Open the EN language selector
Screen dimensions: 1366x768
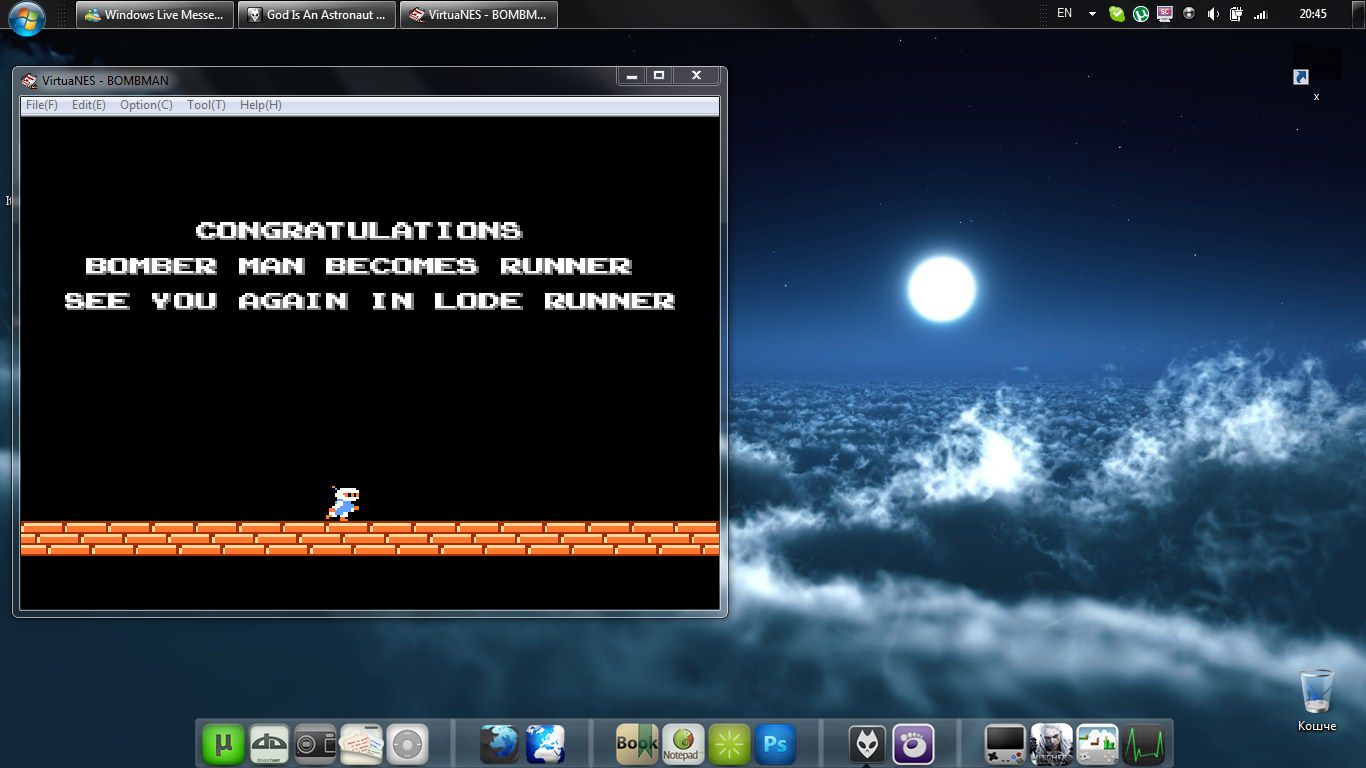[1064, 14]
